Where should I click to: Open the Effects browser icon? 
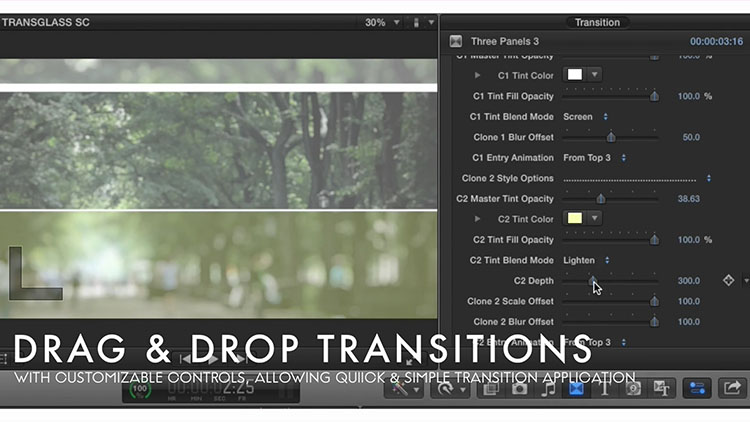pos(491,389)
